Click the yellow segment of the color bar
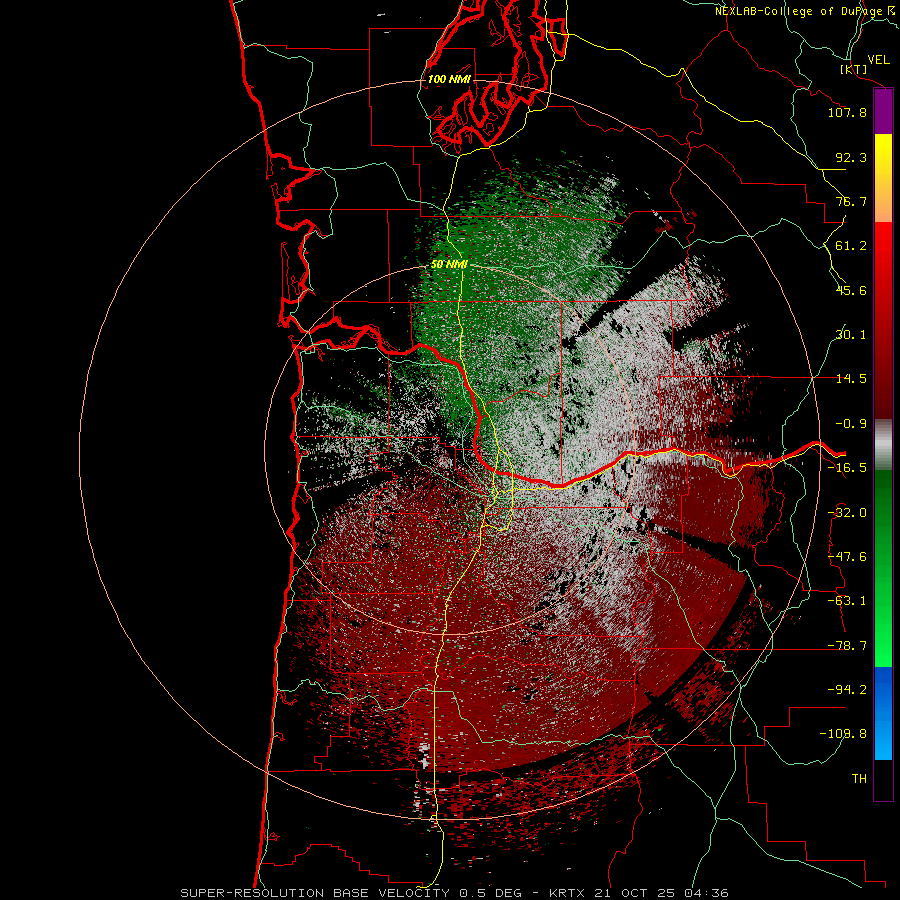Screen dimensions: 900x900 click(883, 178)
